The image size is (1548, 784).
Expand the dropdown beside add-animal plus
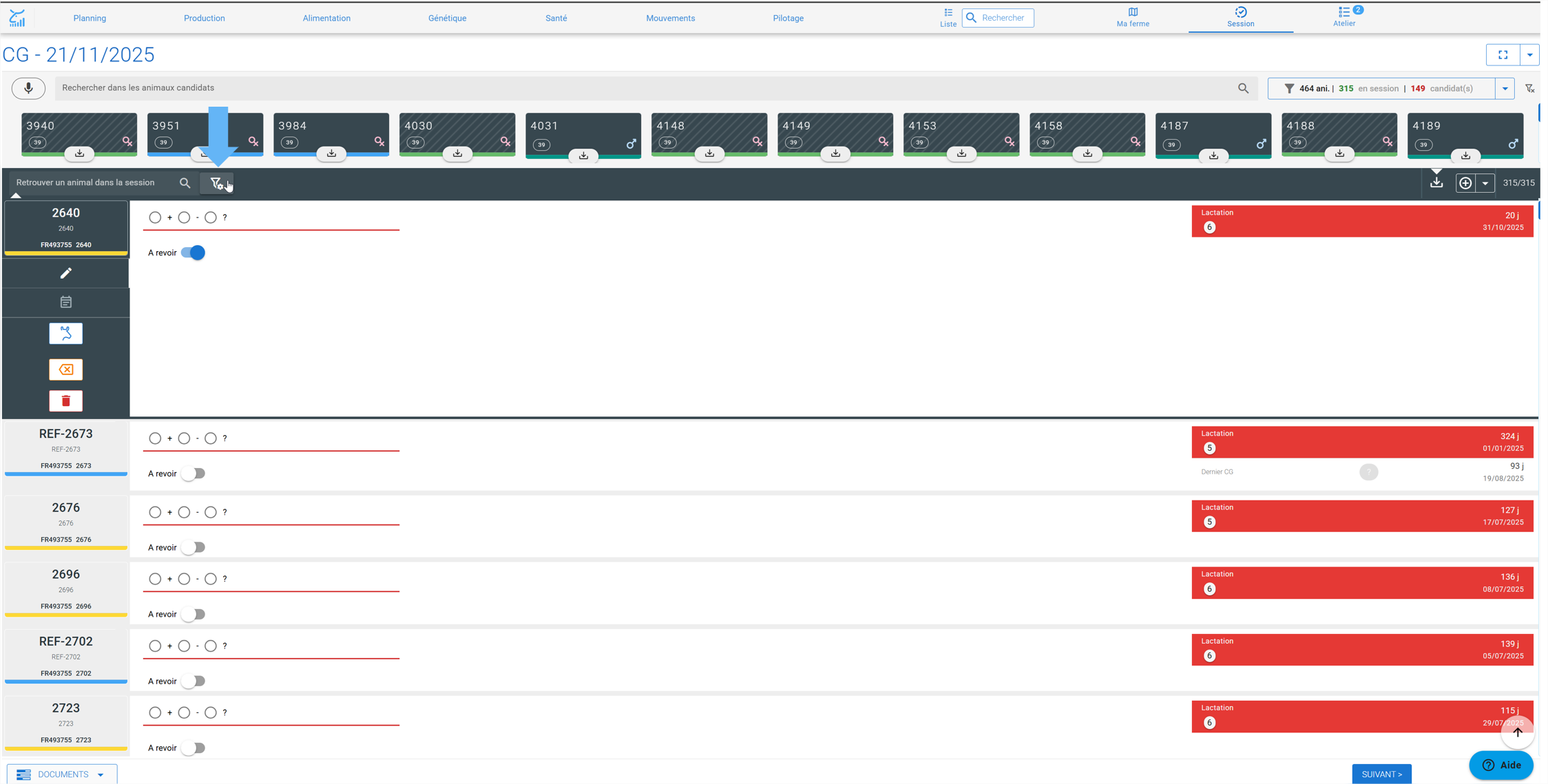pyautogui.click(x=1485, y=183)
